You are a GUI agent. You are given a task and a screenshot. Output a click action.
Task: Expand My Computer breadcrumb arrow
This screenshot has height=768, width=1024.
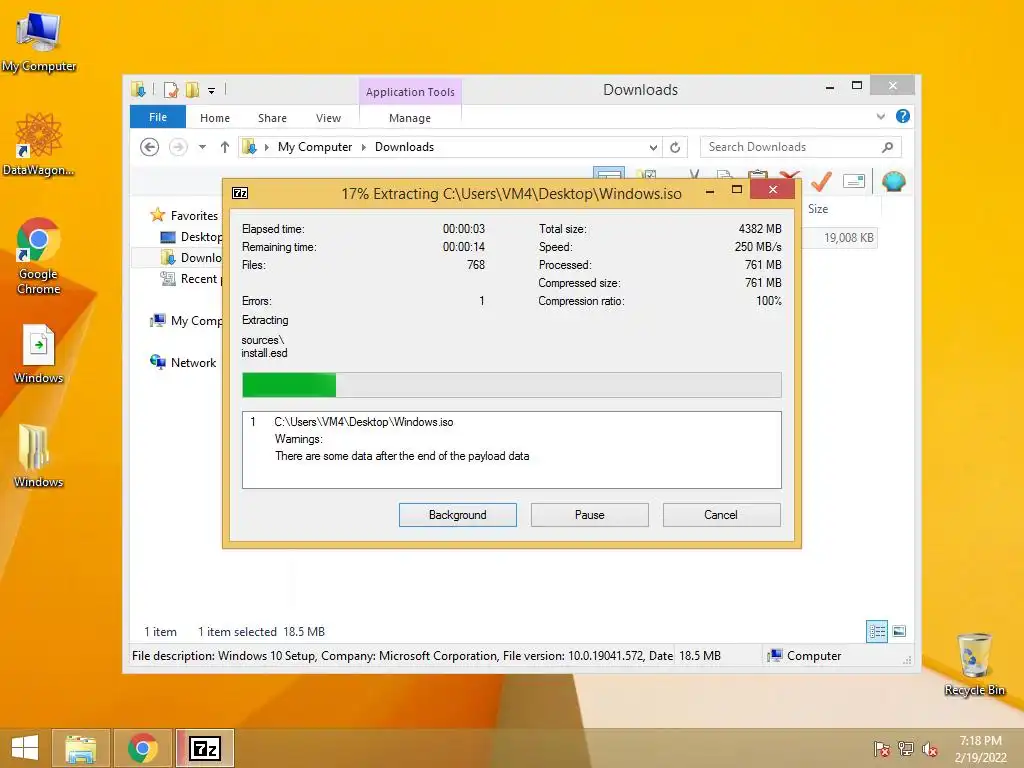364,147
